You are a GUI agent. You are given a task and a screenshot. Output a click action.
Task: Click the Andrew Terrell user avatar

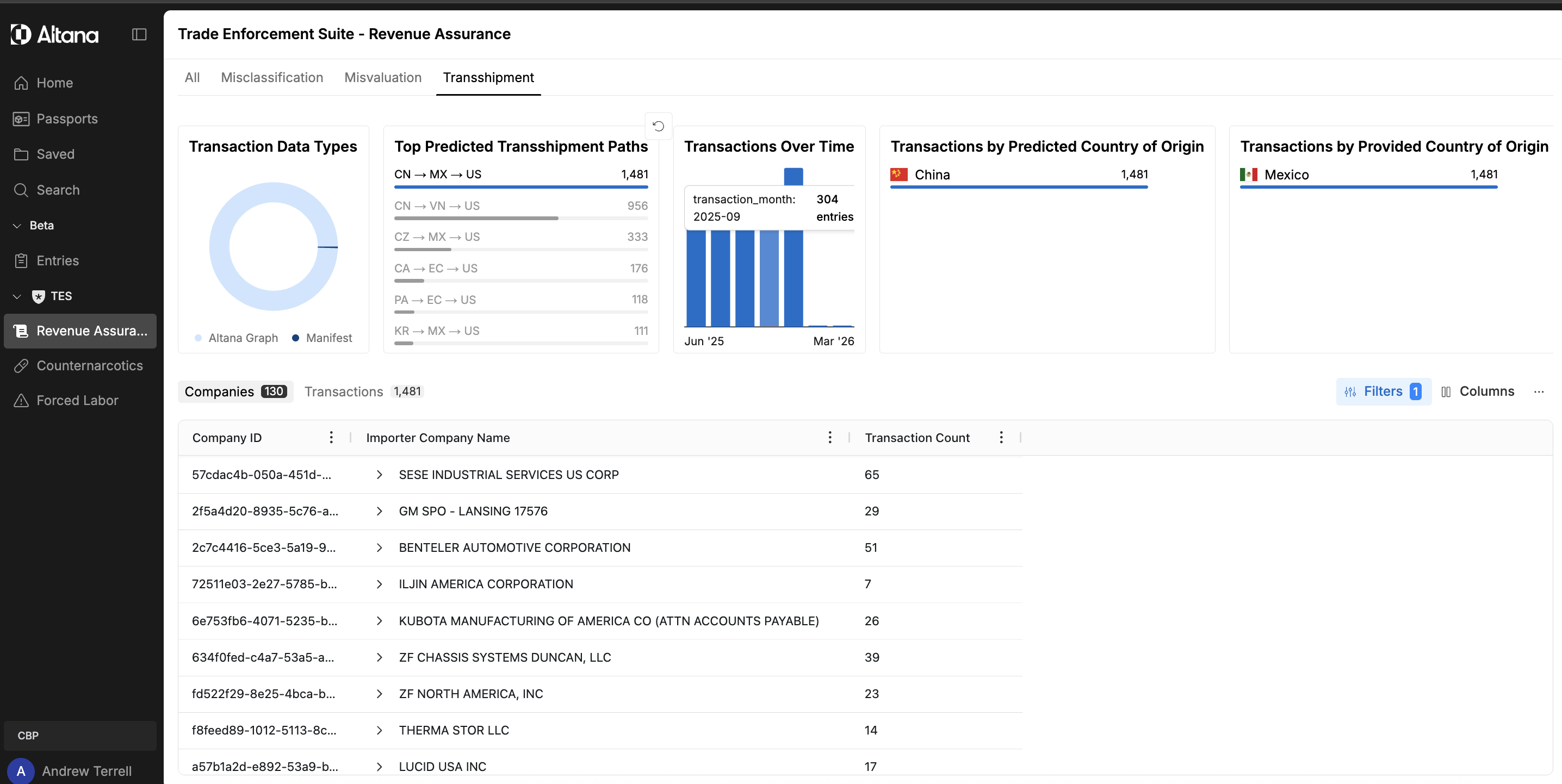coord(21,770)
